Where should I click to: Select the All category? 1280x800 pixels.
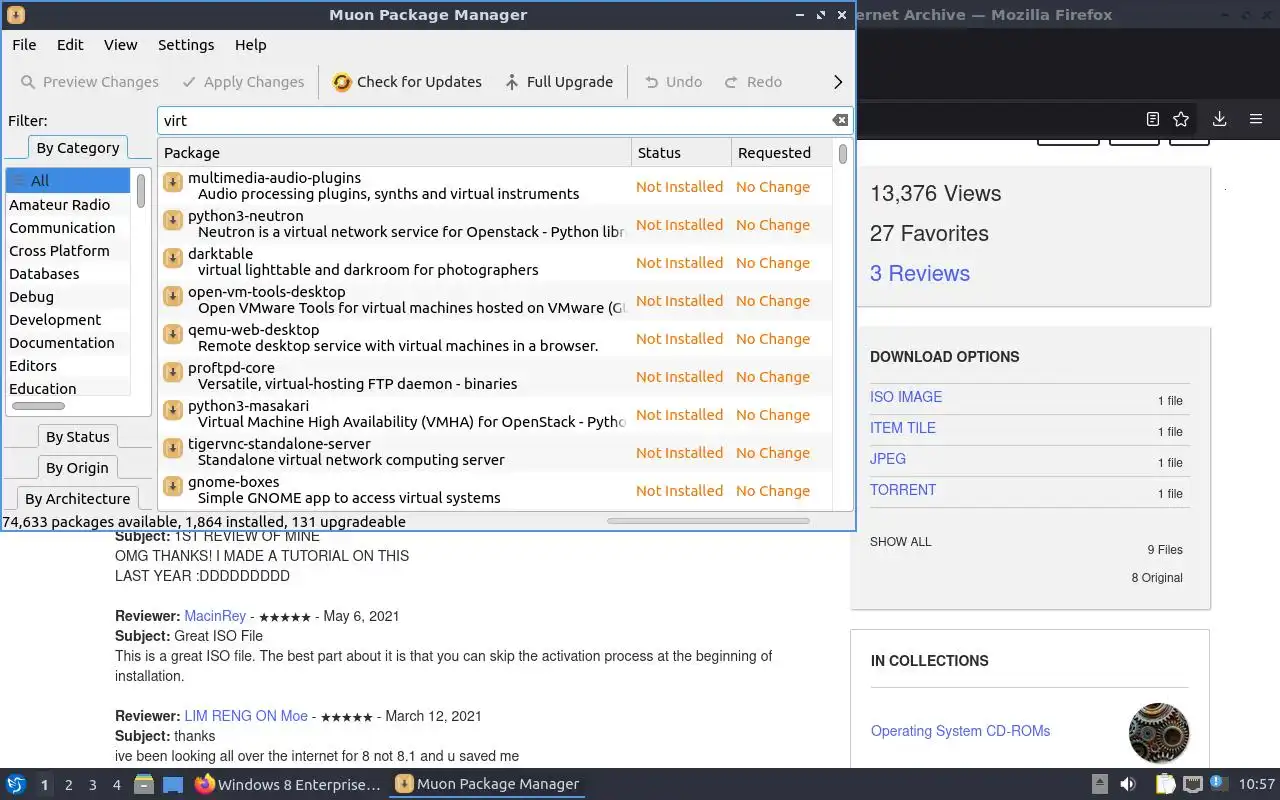tap(68, 181)
